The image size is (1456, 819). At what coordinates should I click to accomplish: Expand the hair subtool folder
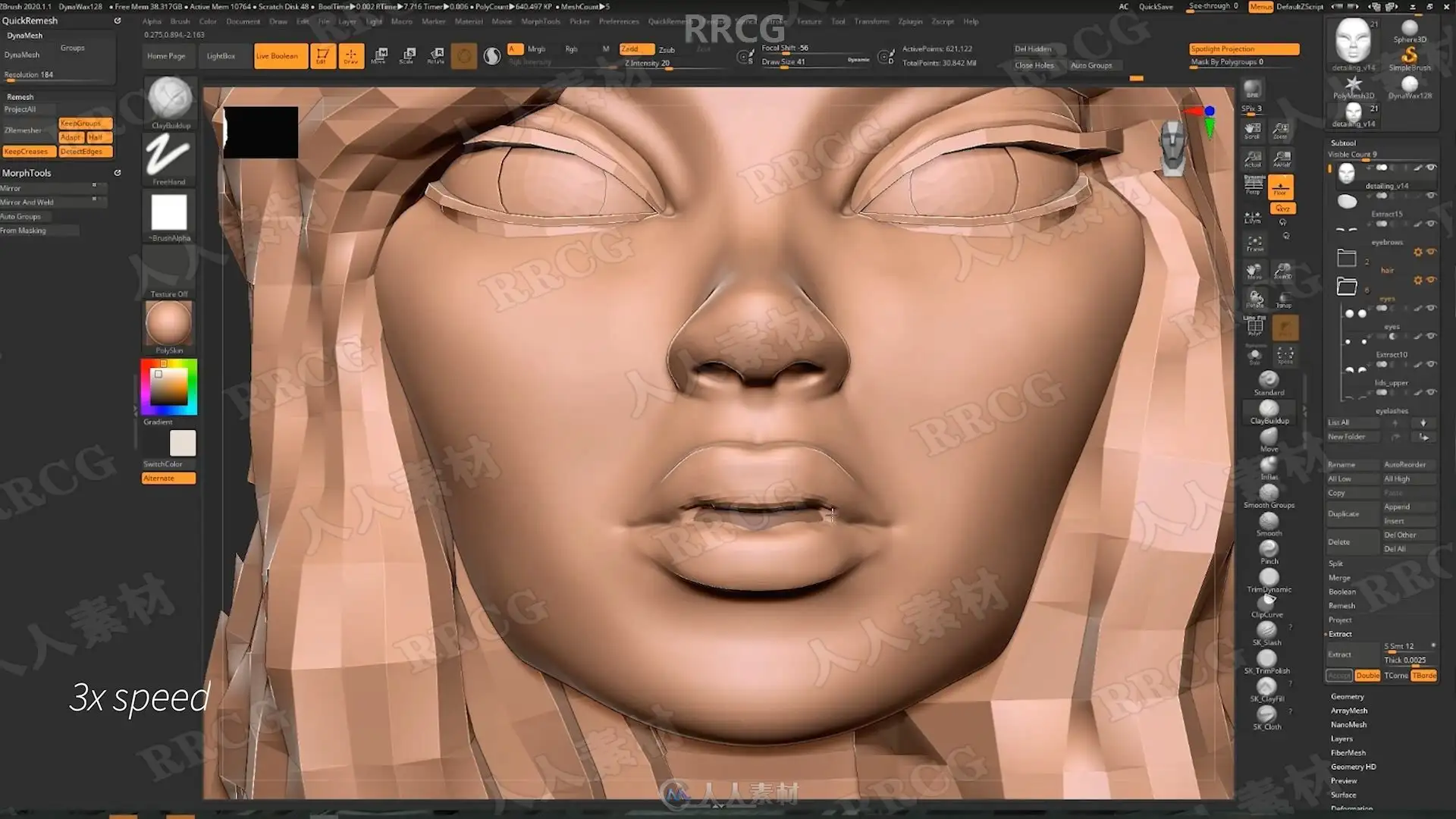point(1346,258)
